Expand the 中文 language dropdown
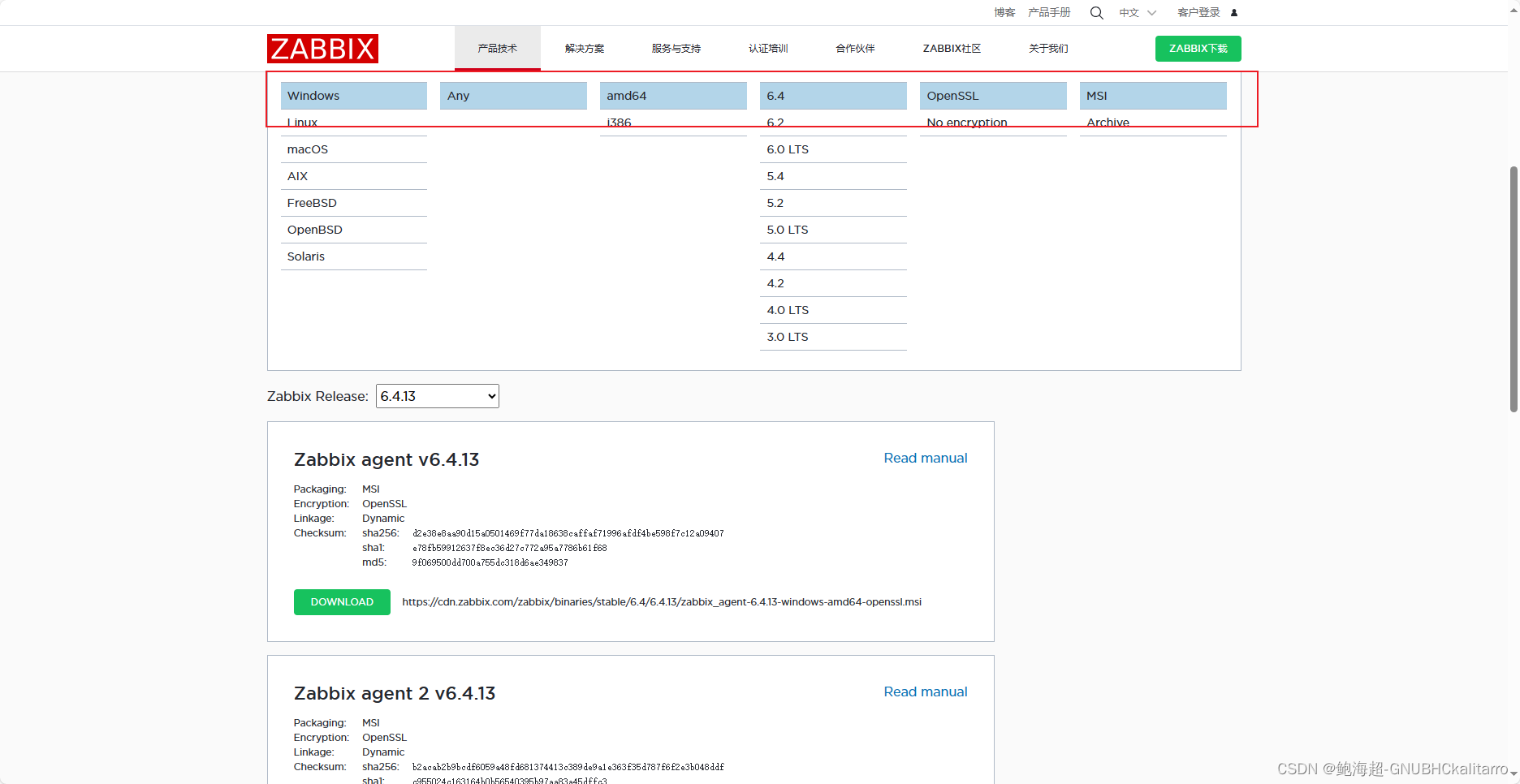The height and width of the screenshot is (784, 1520). pos(1138,13)
